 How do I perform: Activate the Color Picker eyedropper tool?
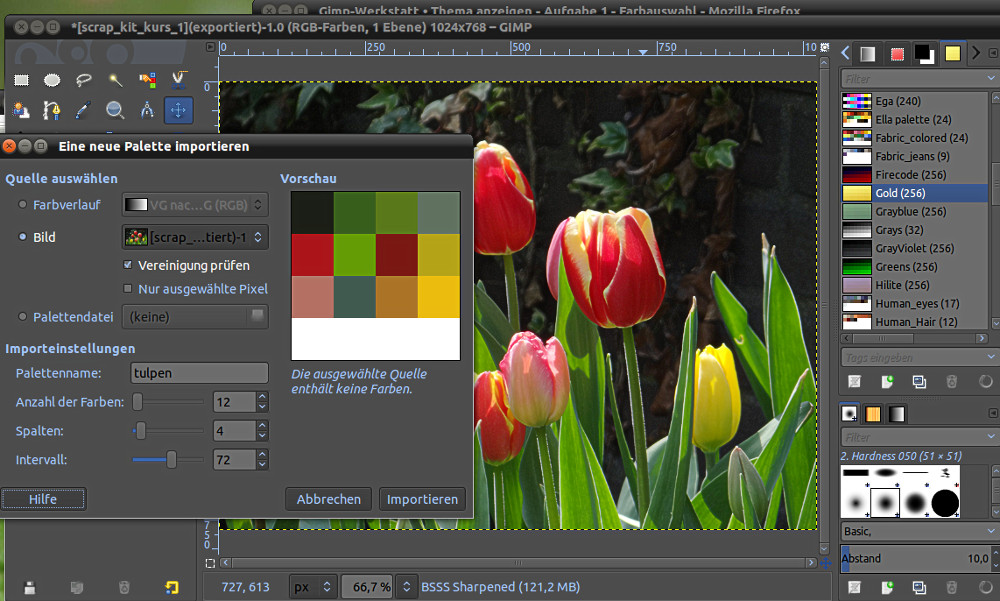(84, 110)
